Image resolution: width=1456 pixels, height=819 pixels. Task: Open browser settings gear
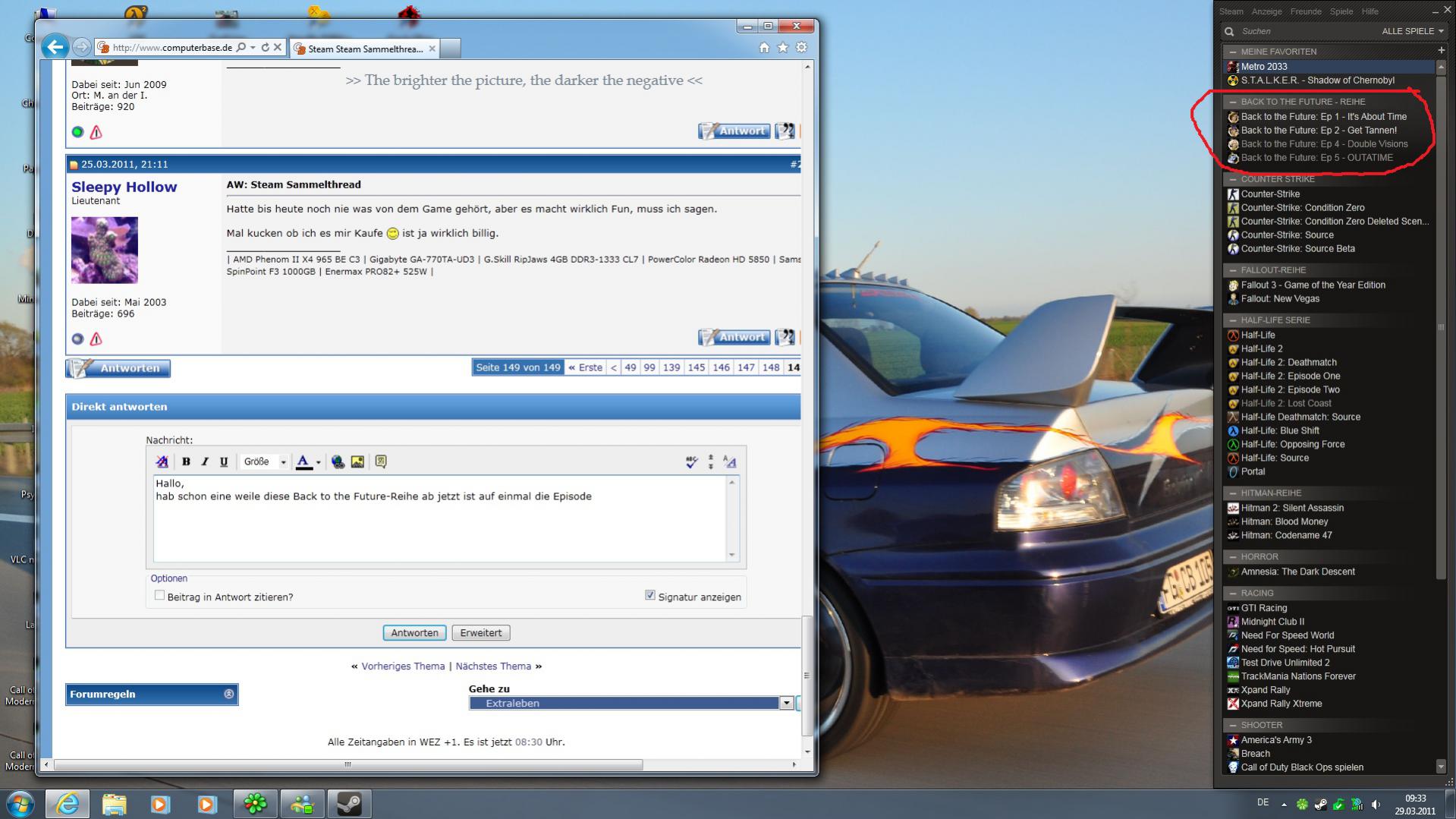pos(801,47)
